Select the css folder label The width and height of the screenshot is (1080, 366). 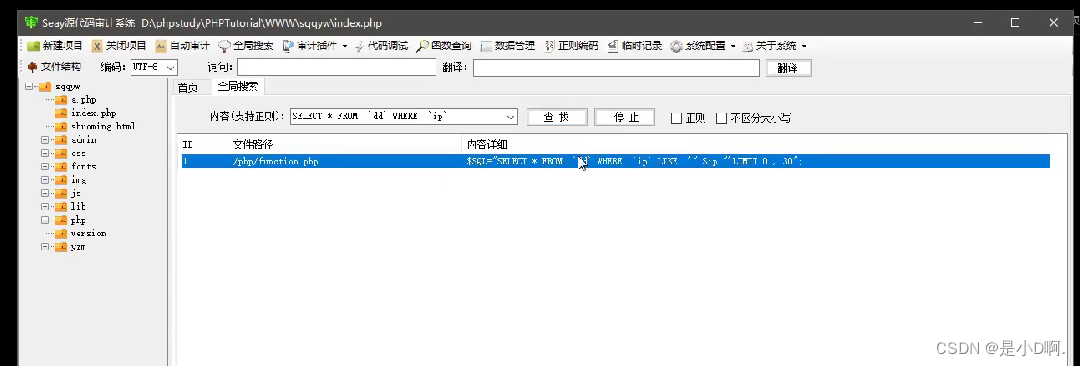pos(78,153)
